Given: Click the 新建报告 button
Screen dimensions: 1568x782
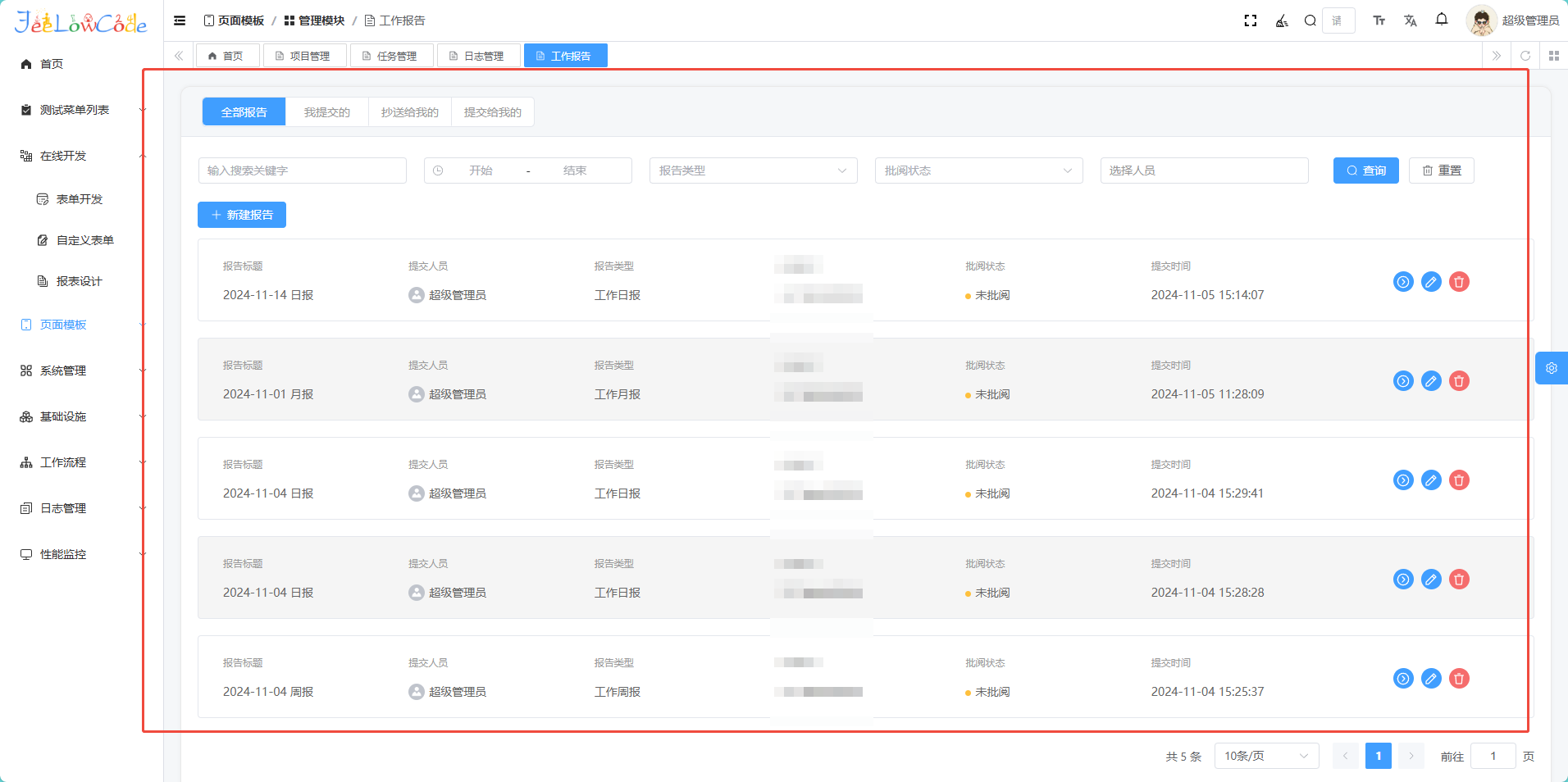Looking at the screenshot, I should pyautogui.click(x=242, y=215).
